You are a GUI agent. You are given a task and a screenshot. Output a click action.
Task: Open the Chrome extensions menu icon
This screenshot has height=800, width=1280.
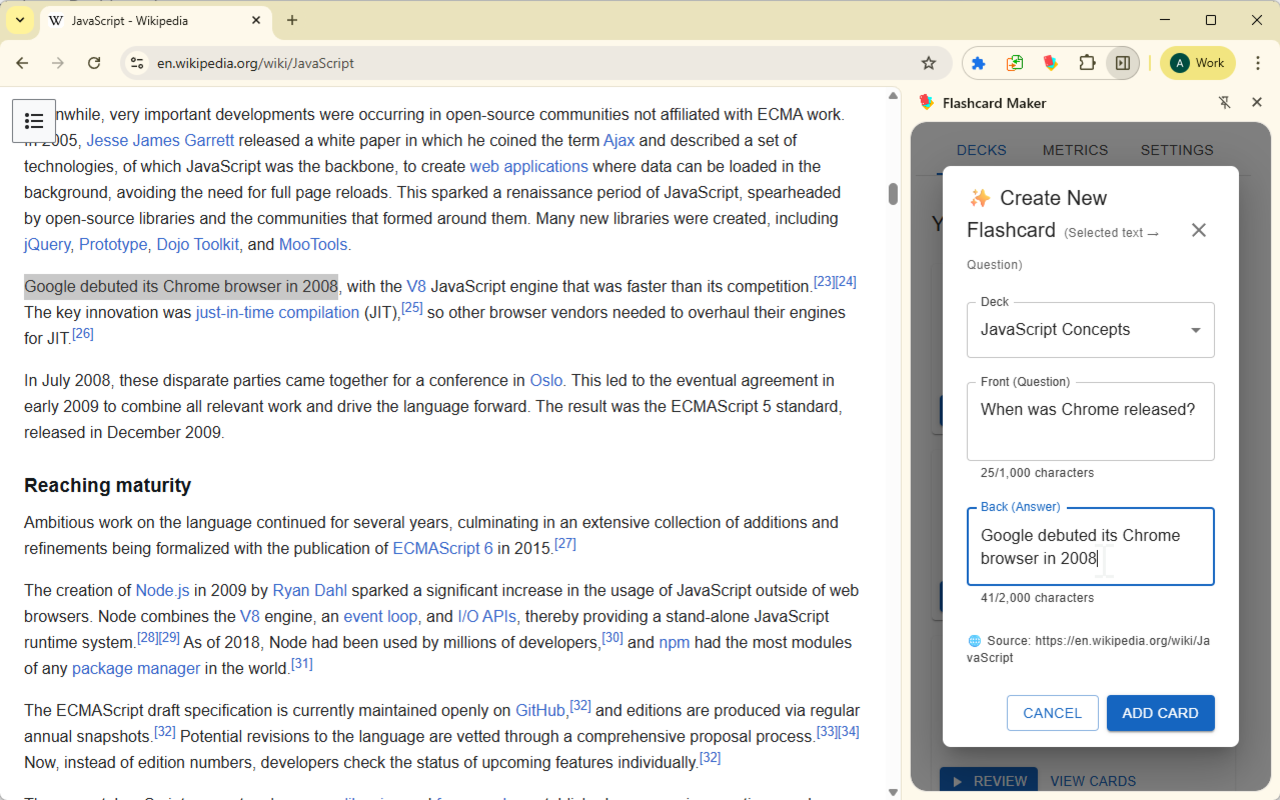(1087, 63)
